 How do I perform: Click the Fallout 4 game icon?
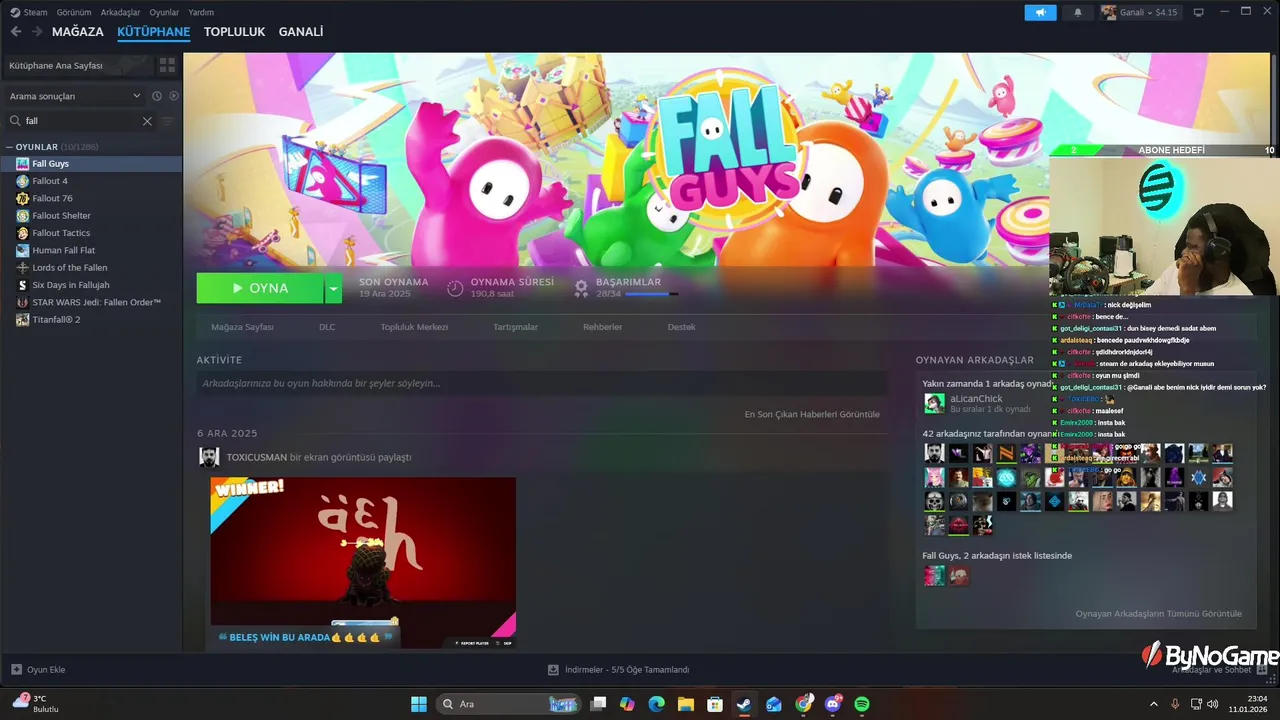tap(23, 181)
